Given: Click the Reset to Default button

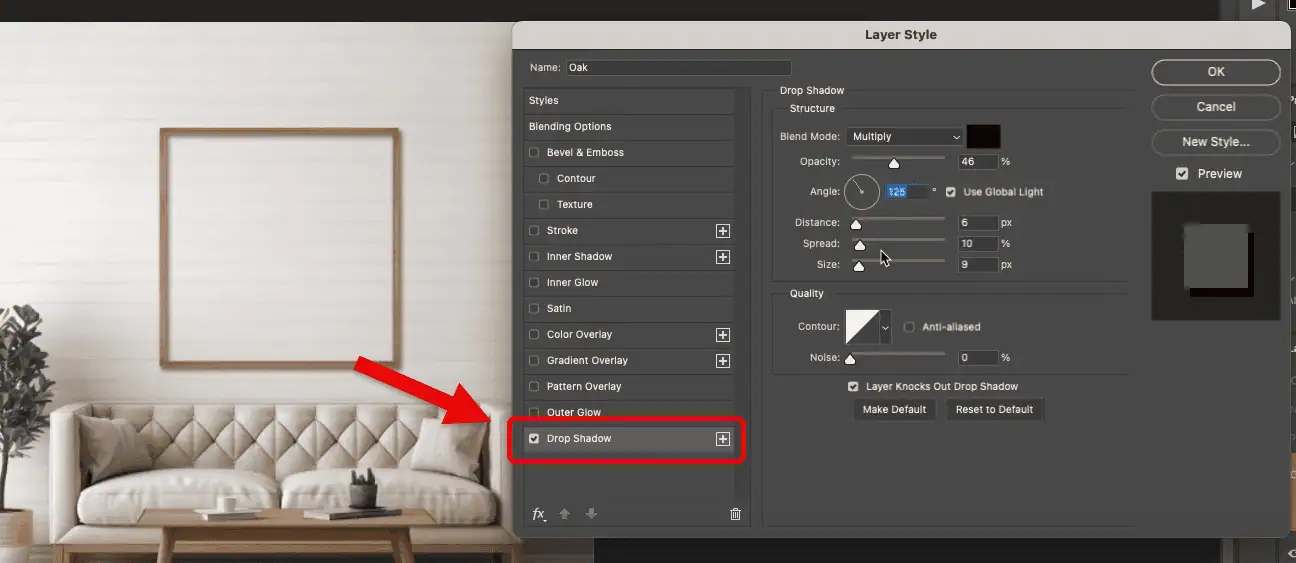Looking at the screenshot, I should [x=994, y=410].
